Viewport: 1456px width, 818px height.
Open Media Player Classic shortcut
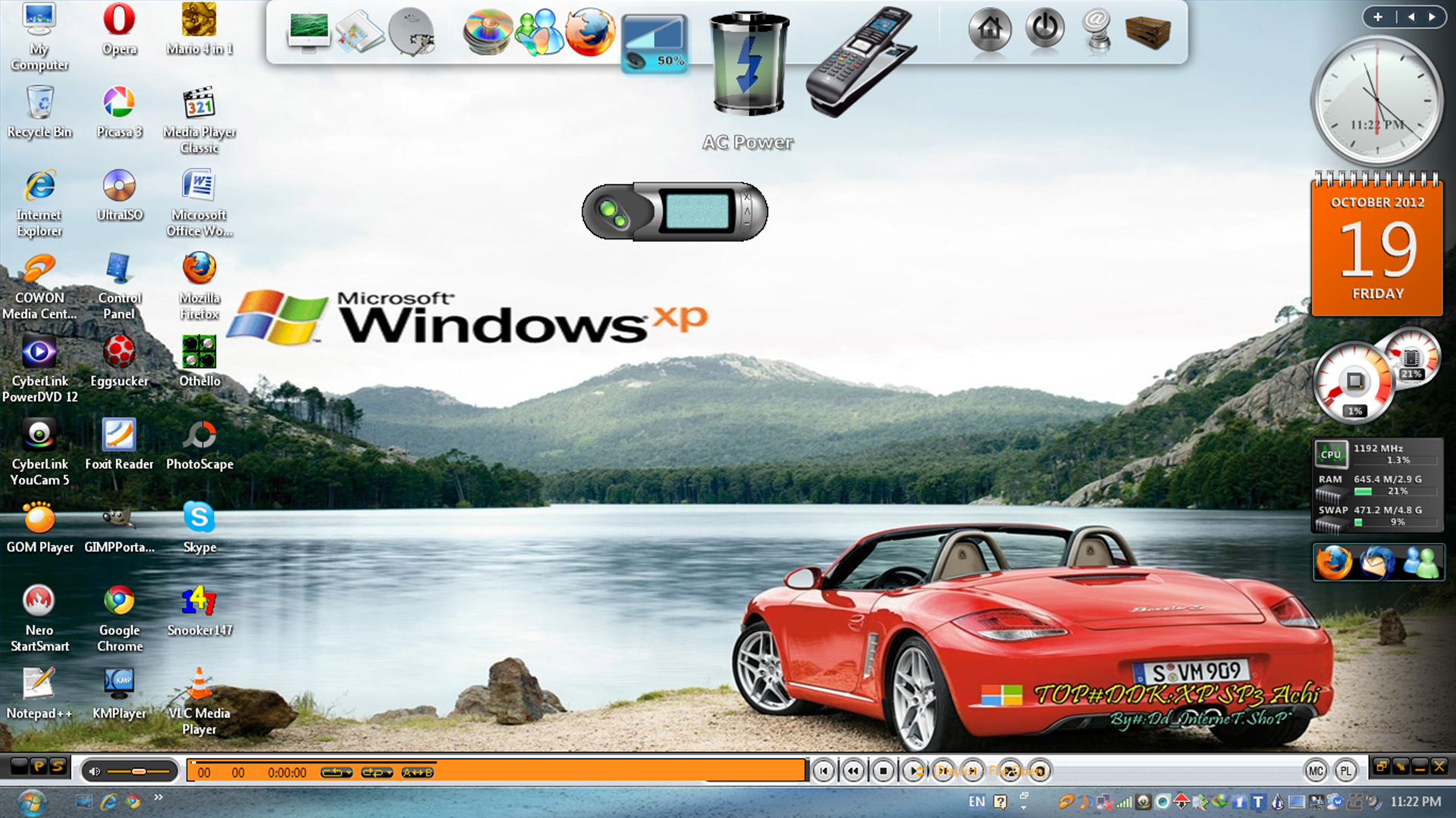pyautogui.click(x=199, y=121)
